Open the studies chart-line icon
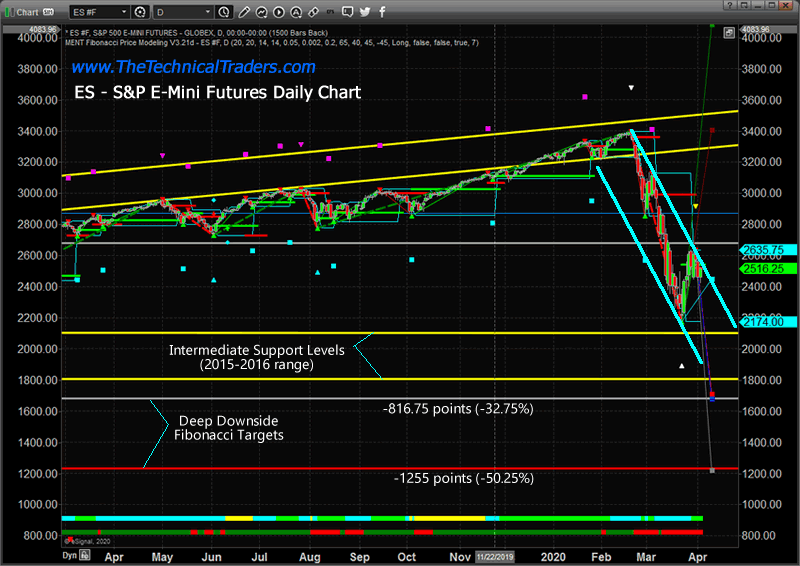The image size is (800, 566). tap(261, 12)
